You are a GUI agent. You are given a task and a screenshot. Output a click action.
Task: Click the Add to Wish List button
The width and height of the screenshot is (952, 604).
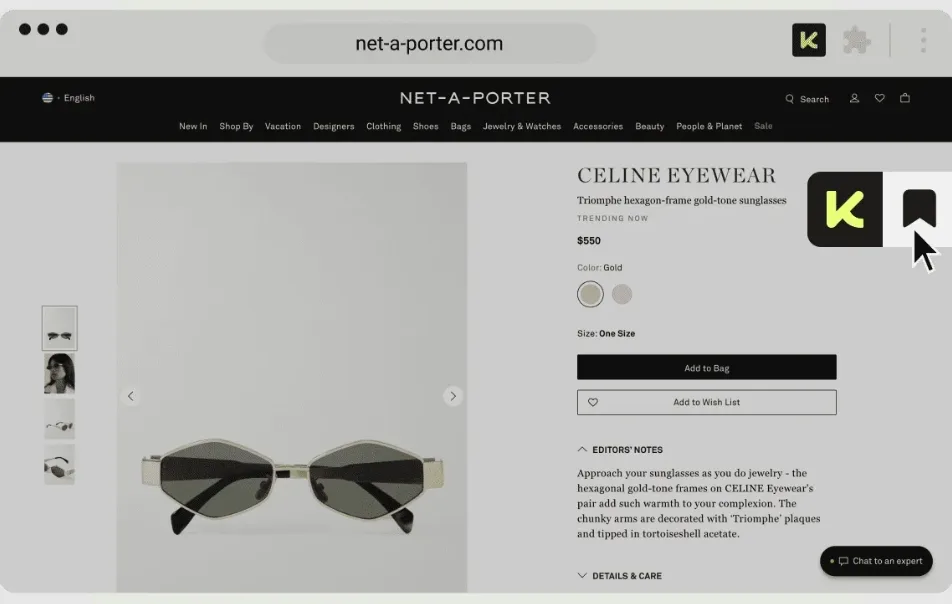point(707,402)
